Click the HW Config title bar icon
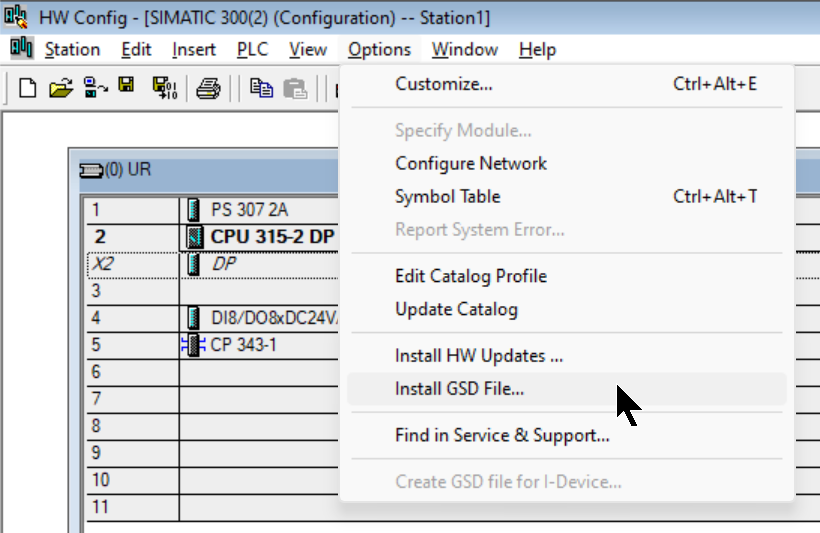Image resolution: width=820 pixels, height=533 pixels. tap(16, 17)
